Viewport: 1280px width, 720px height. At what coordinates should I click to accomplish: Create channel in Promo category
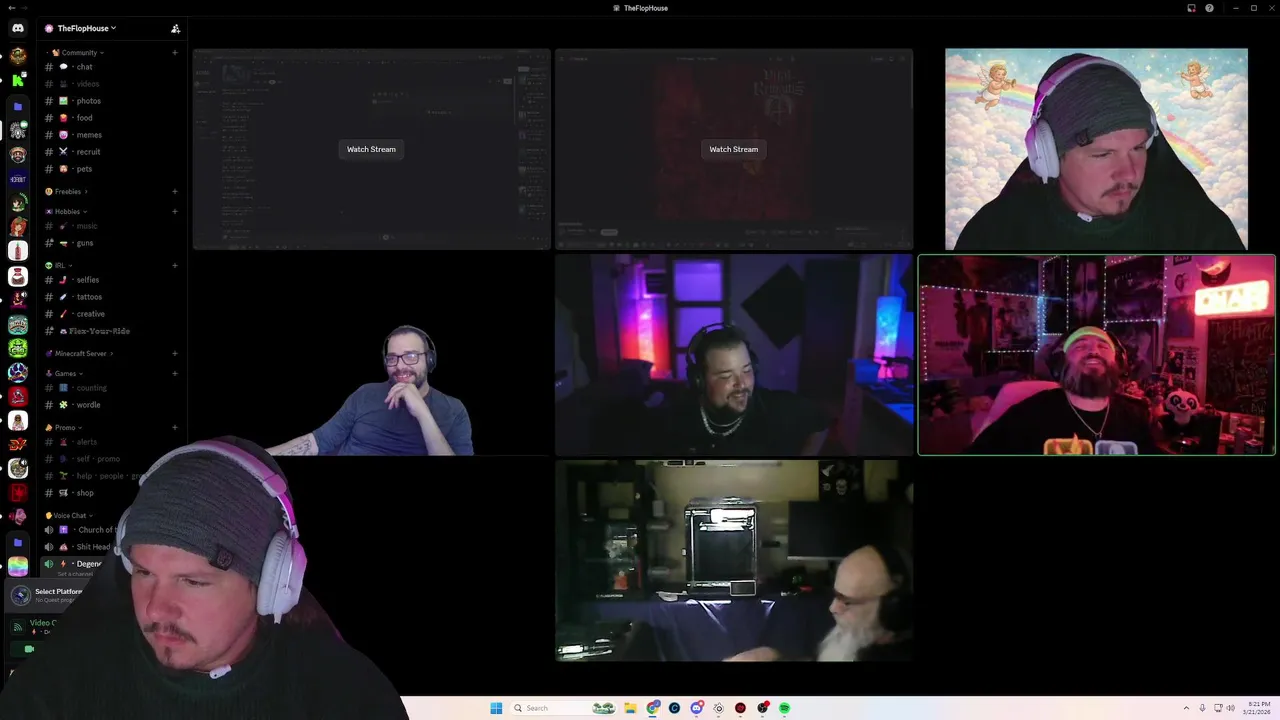coord(175,427)
